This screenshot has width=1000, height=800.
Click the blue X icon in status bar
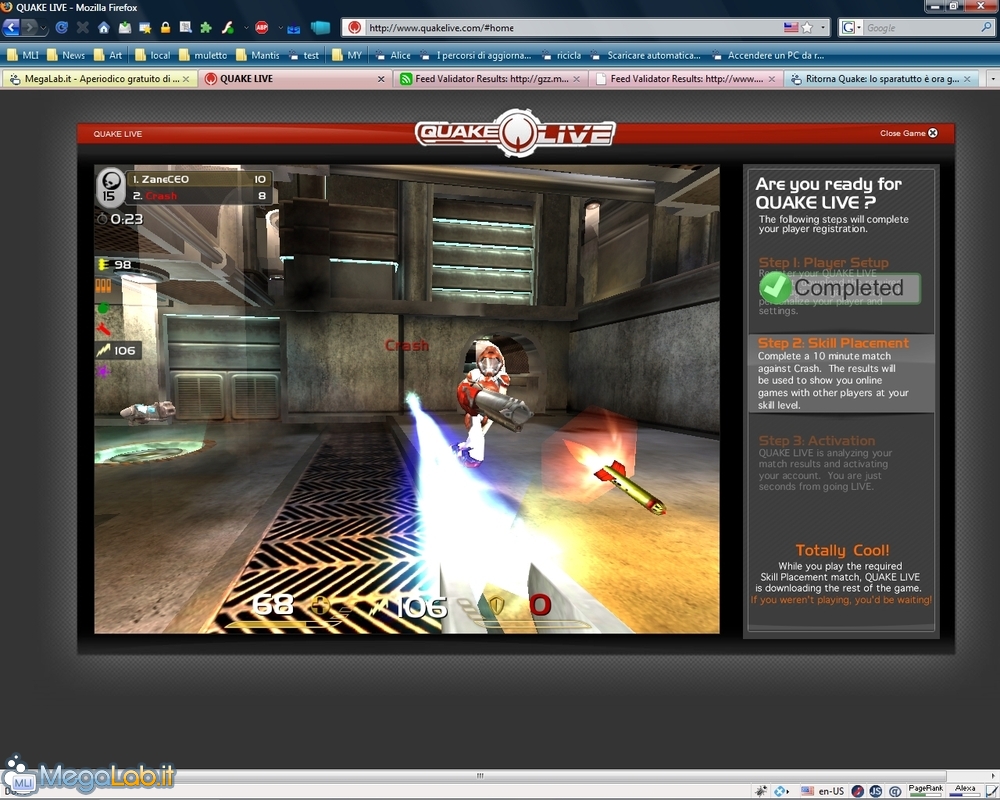pyautogui.click(x=780, y=791)
